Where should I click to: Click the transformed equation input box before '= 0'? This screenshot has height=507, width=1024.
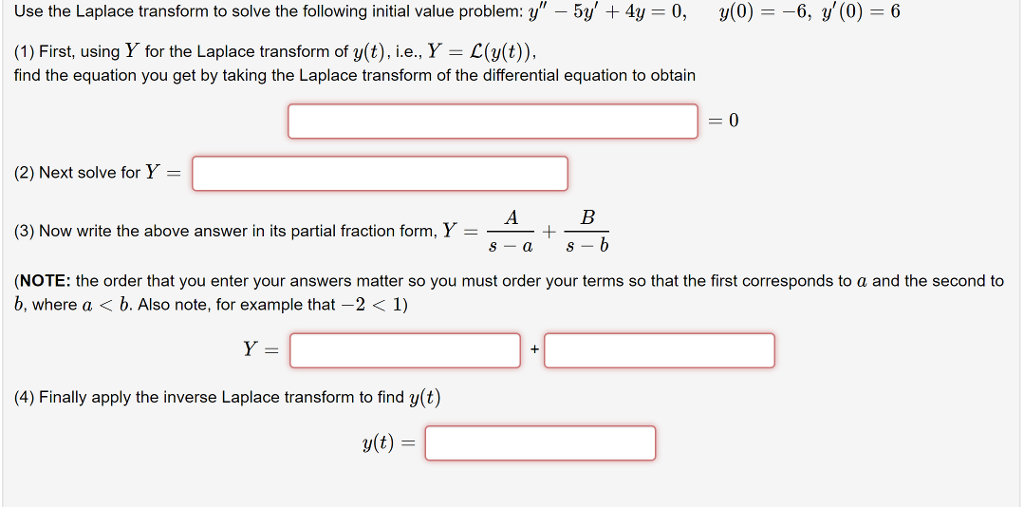pyautogui.click(x=493, y=121)
